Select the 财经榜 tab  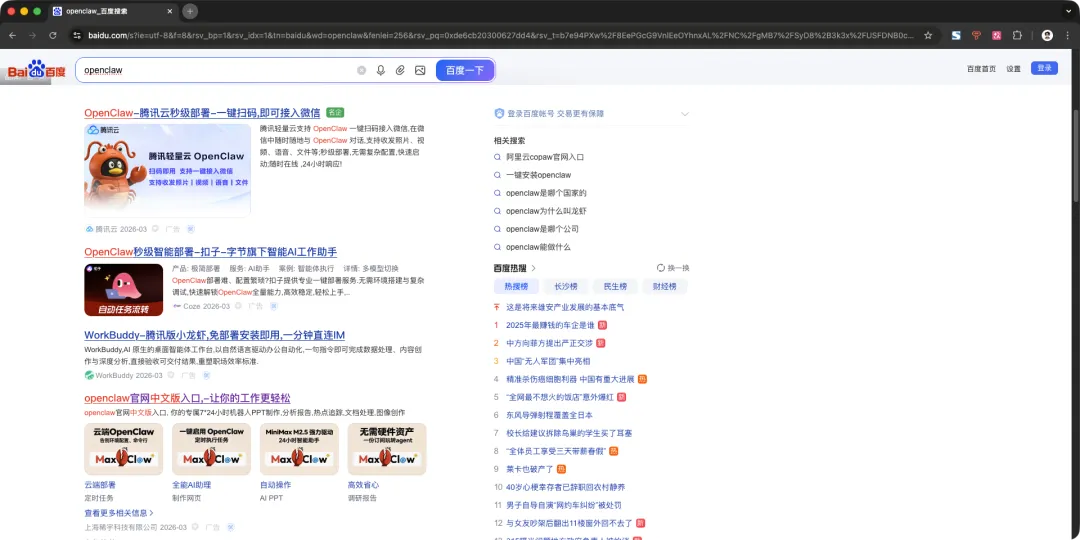coord(665,287)
